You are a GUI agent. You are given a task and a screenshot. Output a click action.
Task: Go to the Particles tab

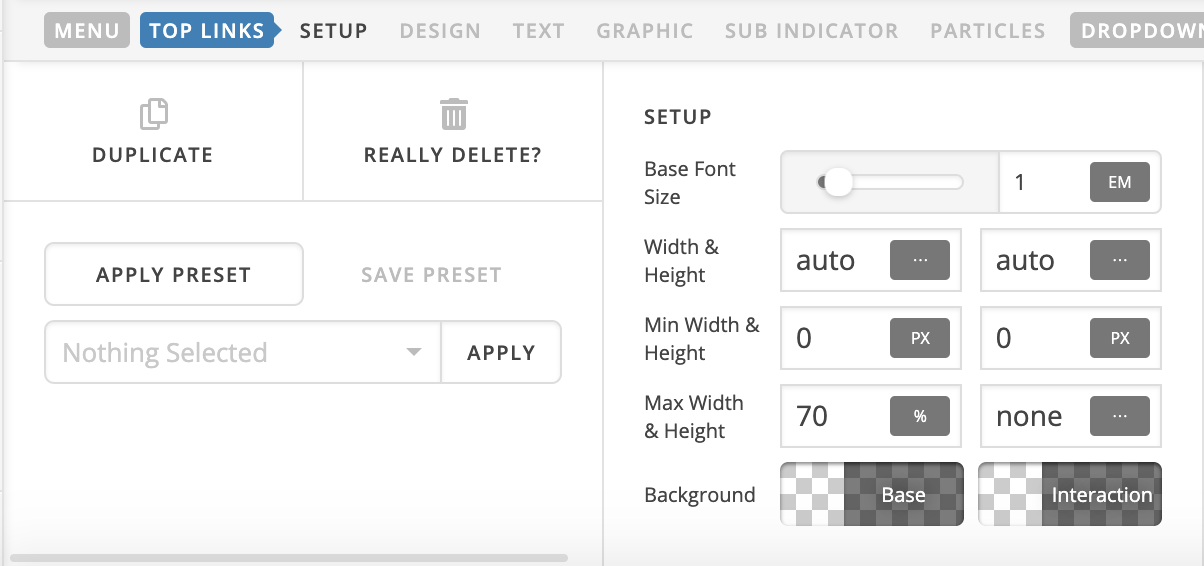[x=988, y=31]
